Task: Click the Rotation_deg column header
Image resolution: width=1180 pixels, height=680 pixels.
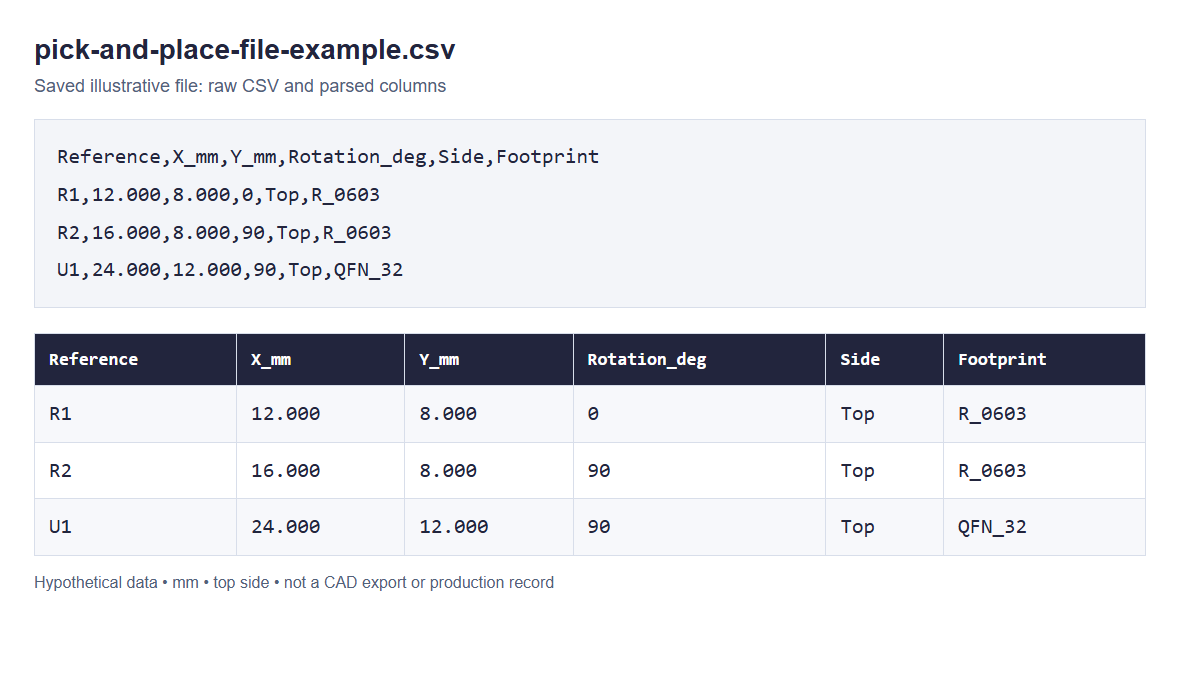Action: [x=699, y=360]
